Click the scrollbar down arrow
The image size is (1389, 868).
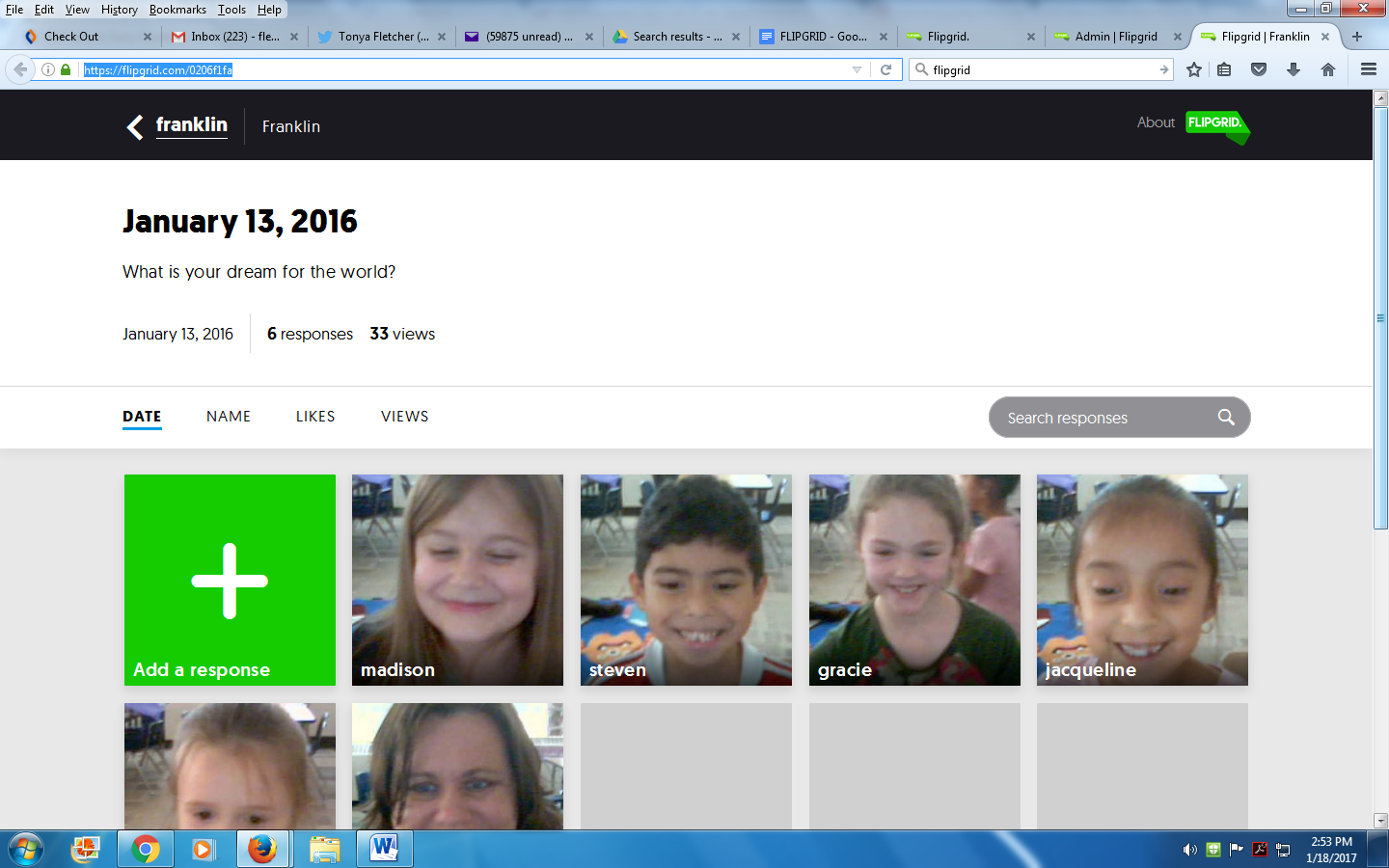(x=1380, y=821)
